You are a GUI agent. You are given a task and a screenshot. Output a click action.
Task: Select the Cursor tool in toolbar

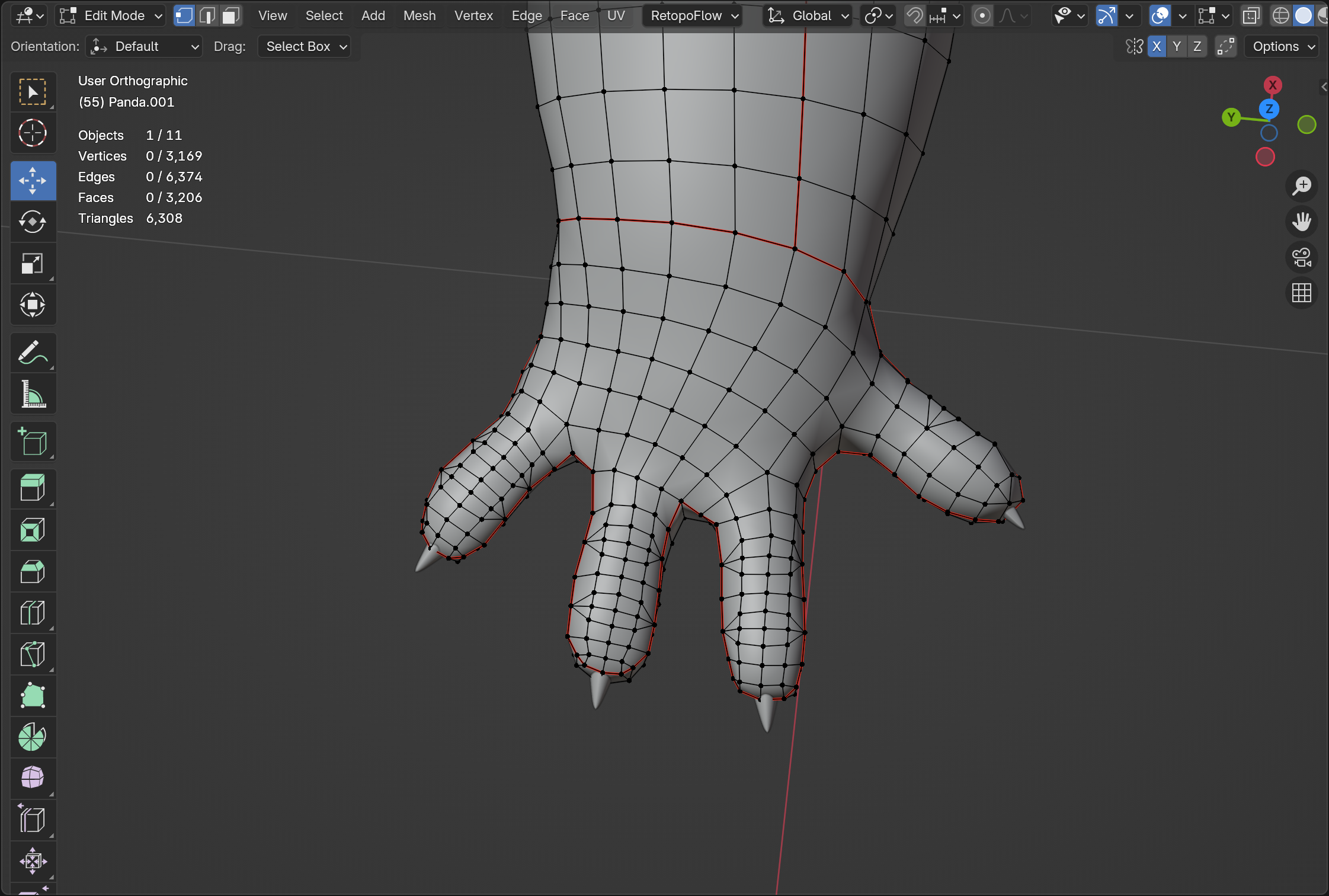(x=33, y=133)
